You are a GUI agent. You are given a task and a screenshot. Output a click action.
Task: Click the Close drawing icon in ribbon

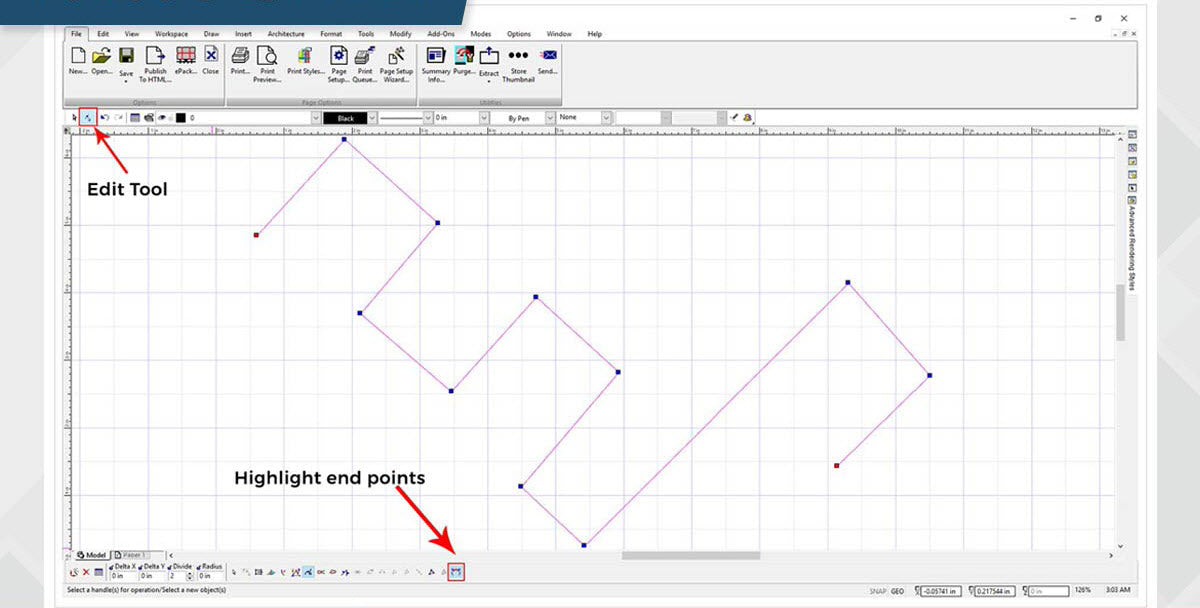click(211, 55)
